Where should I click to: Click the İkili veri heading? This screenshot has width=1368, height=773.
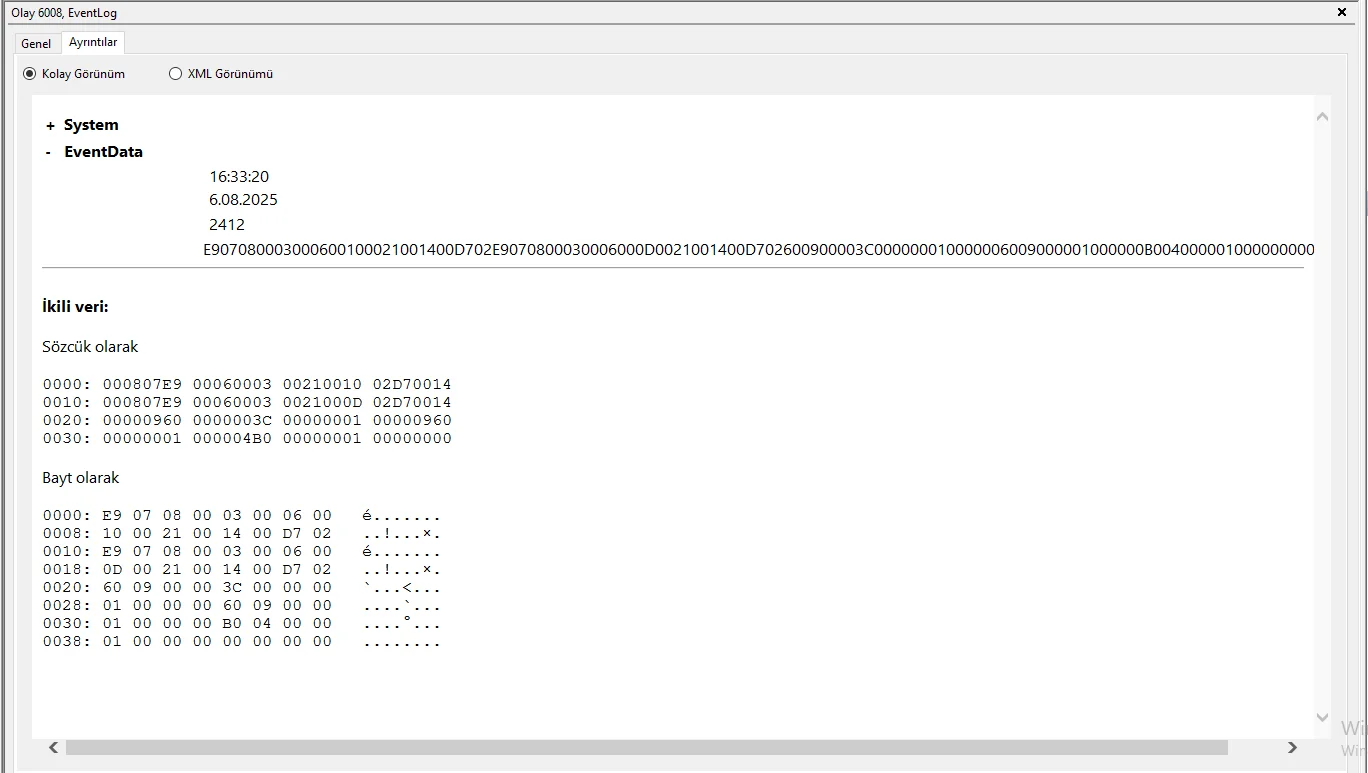point(75,307)
